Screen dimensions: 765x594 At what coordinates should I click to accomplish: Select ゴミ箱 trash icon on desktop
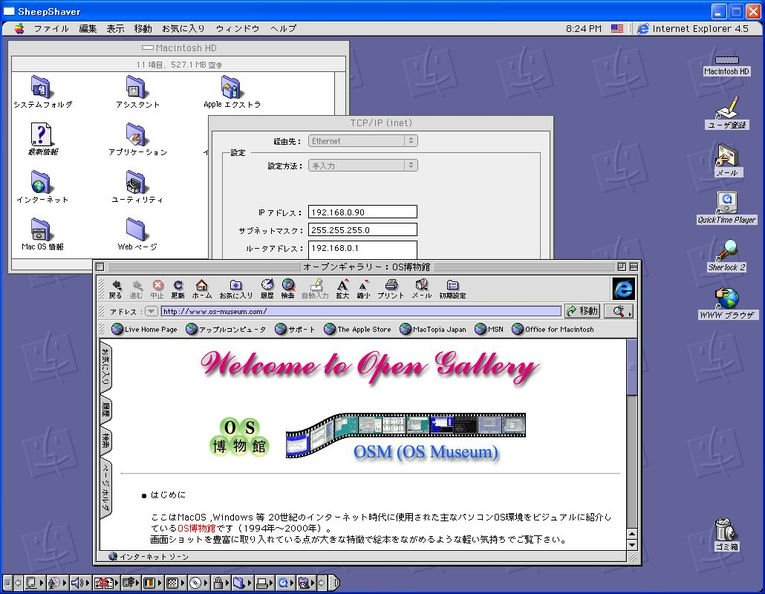(x=726, y=535)
